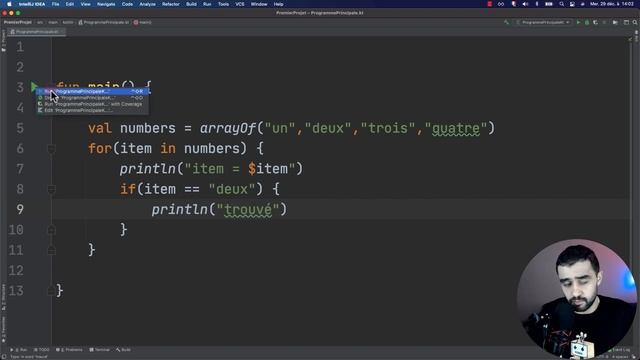Open the Edit menu
640x360 pixels.
tap(70, 4)
